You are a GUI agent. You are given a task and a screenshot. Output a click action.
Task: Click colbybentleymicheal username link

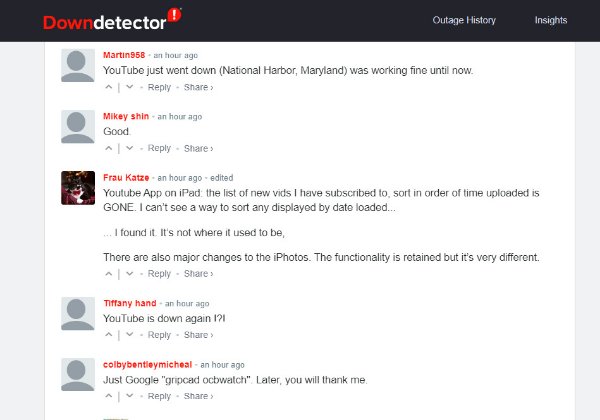148,365
